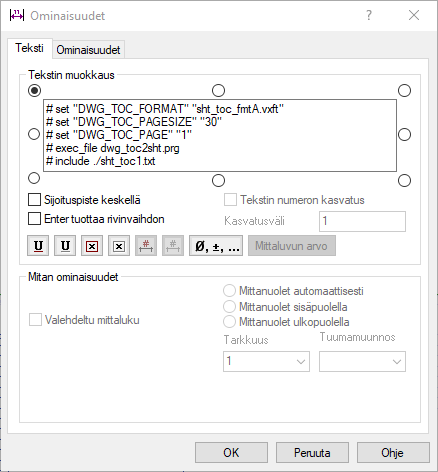Image resolution: width=438 pixels, height=472 pixels.
Task: Click the gray dimension # symbol button
Action: (173, 246)
